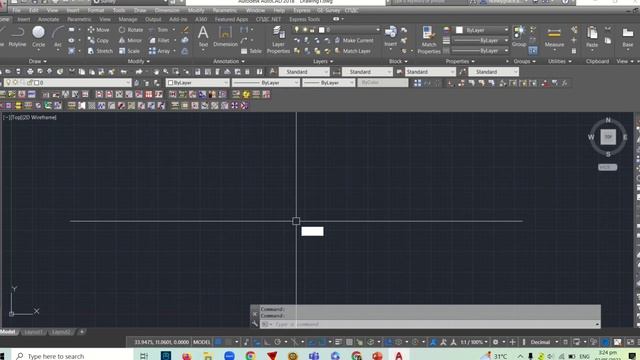
Task: Select the Polyline tool
Action: click(x=17, y=37)
